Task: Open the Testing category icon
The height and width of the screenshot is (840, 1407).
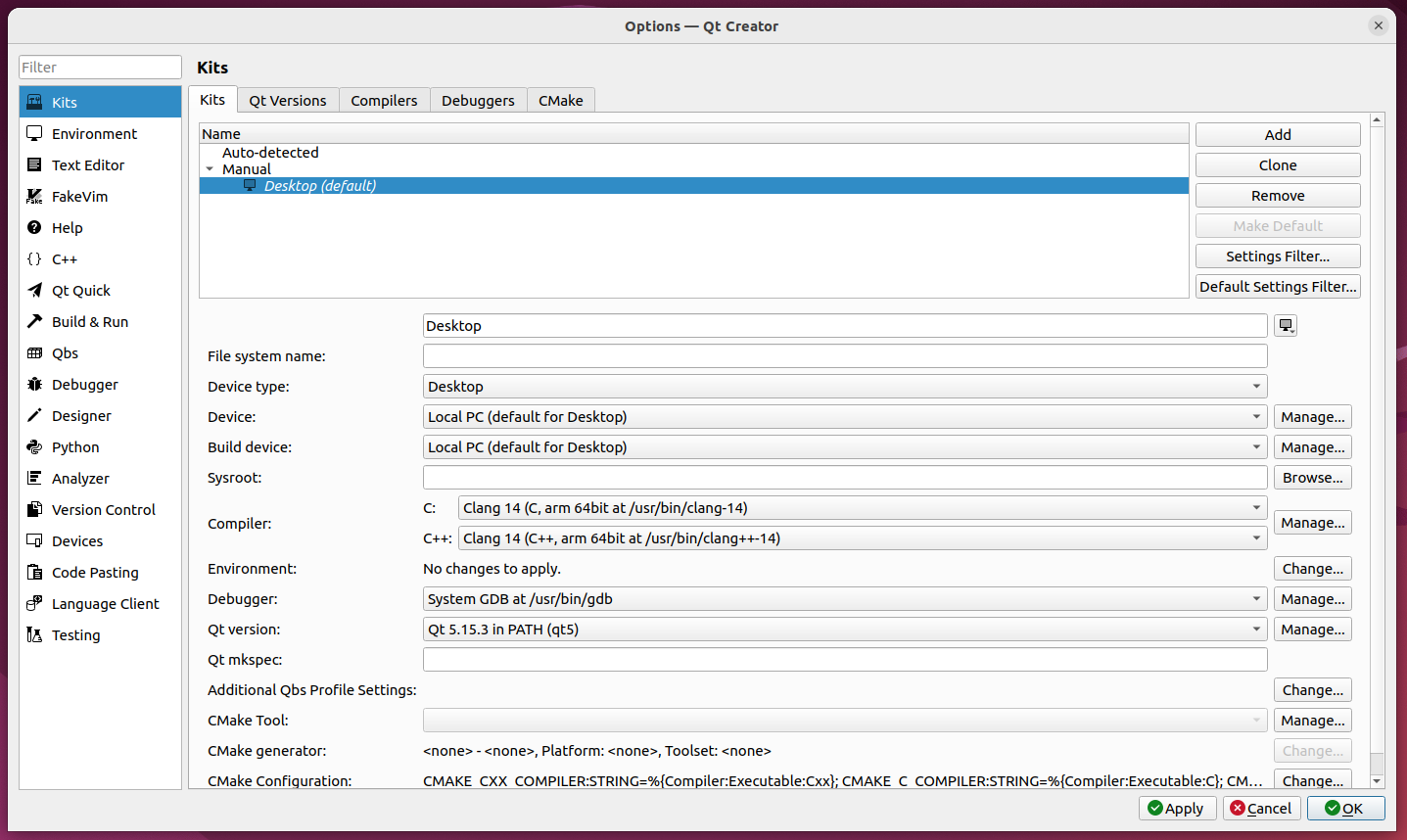Action: (34, 634)
